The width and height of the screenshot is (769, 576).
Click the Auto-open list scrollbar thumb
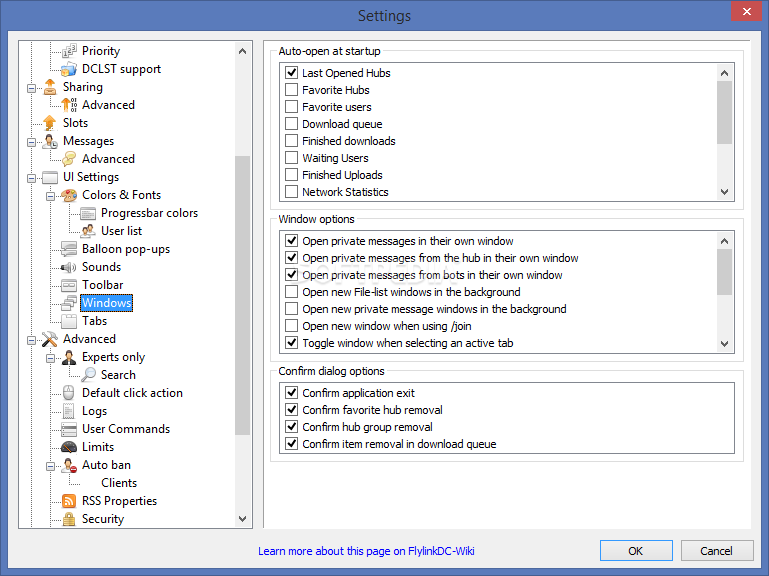[x=724, y=113]
